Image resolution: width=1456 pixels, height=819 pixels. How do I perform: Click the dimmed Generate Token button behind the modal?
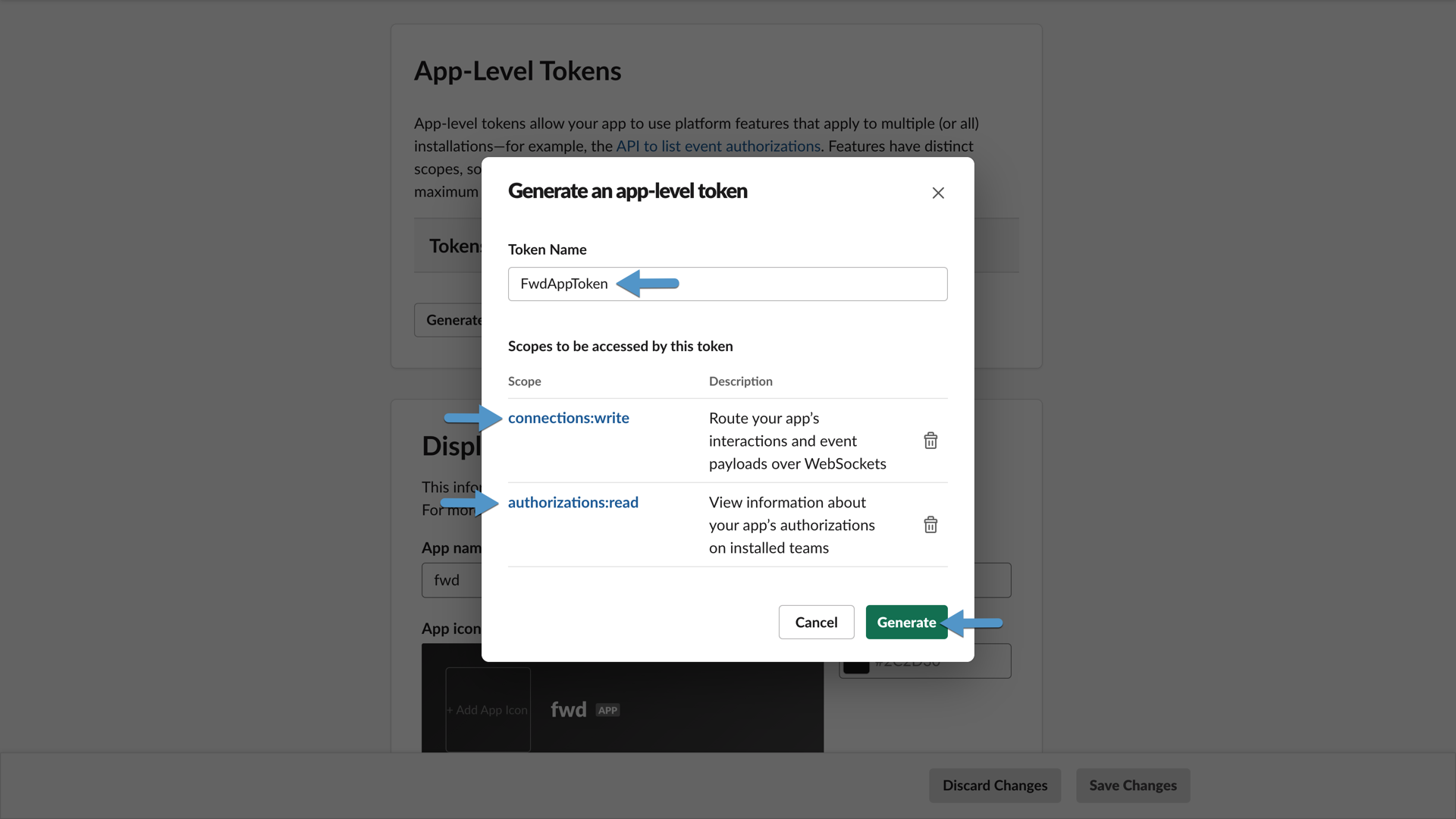click(453, 319)
